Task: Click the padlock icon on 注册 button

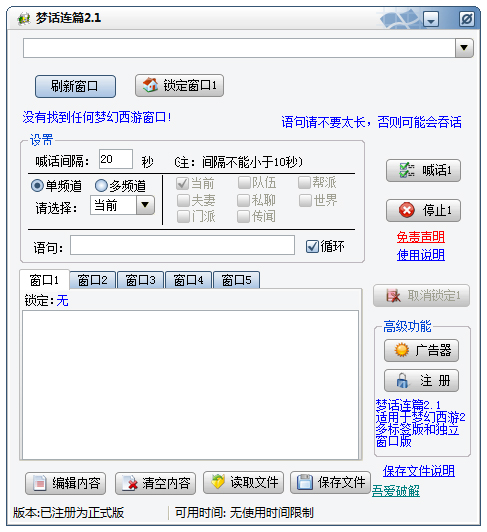Action: (402, 381)
